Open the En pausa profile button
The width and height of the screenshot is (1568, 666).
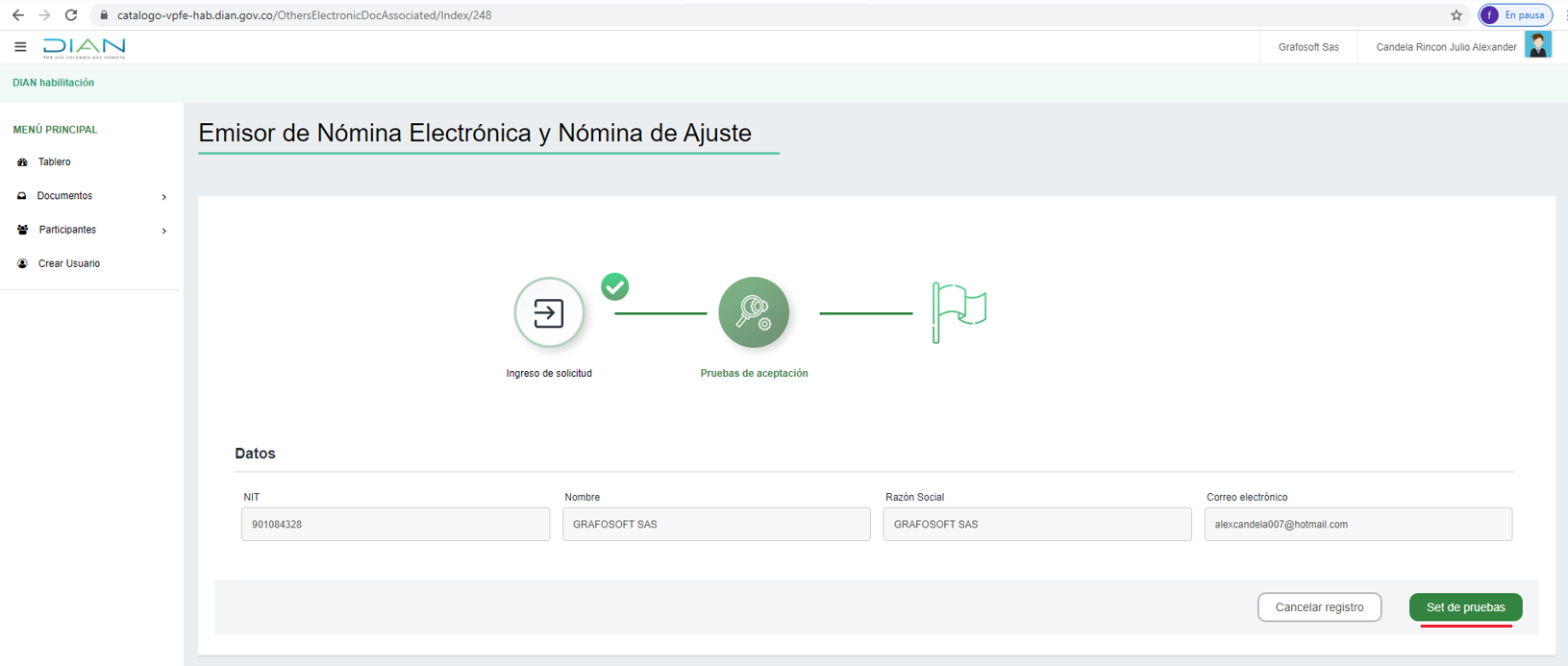point(1514,15)
